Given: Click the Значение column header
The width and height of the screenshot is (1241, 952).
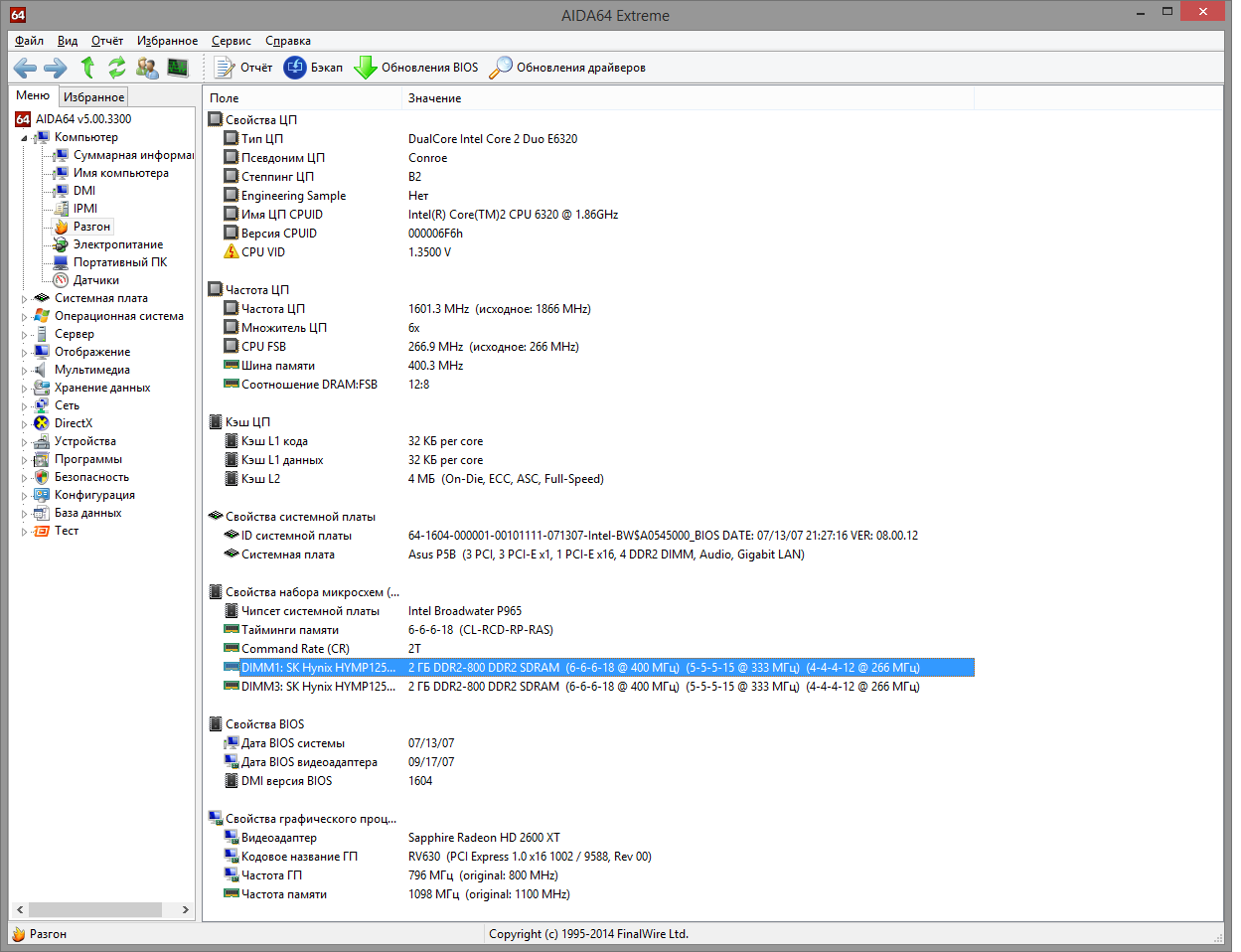Looking at the screenshot, I should [689, 98].
